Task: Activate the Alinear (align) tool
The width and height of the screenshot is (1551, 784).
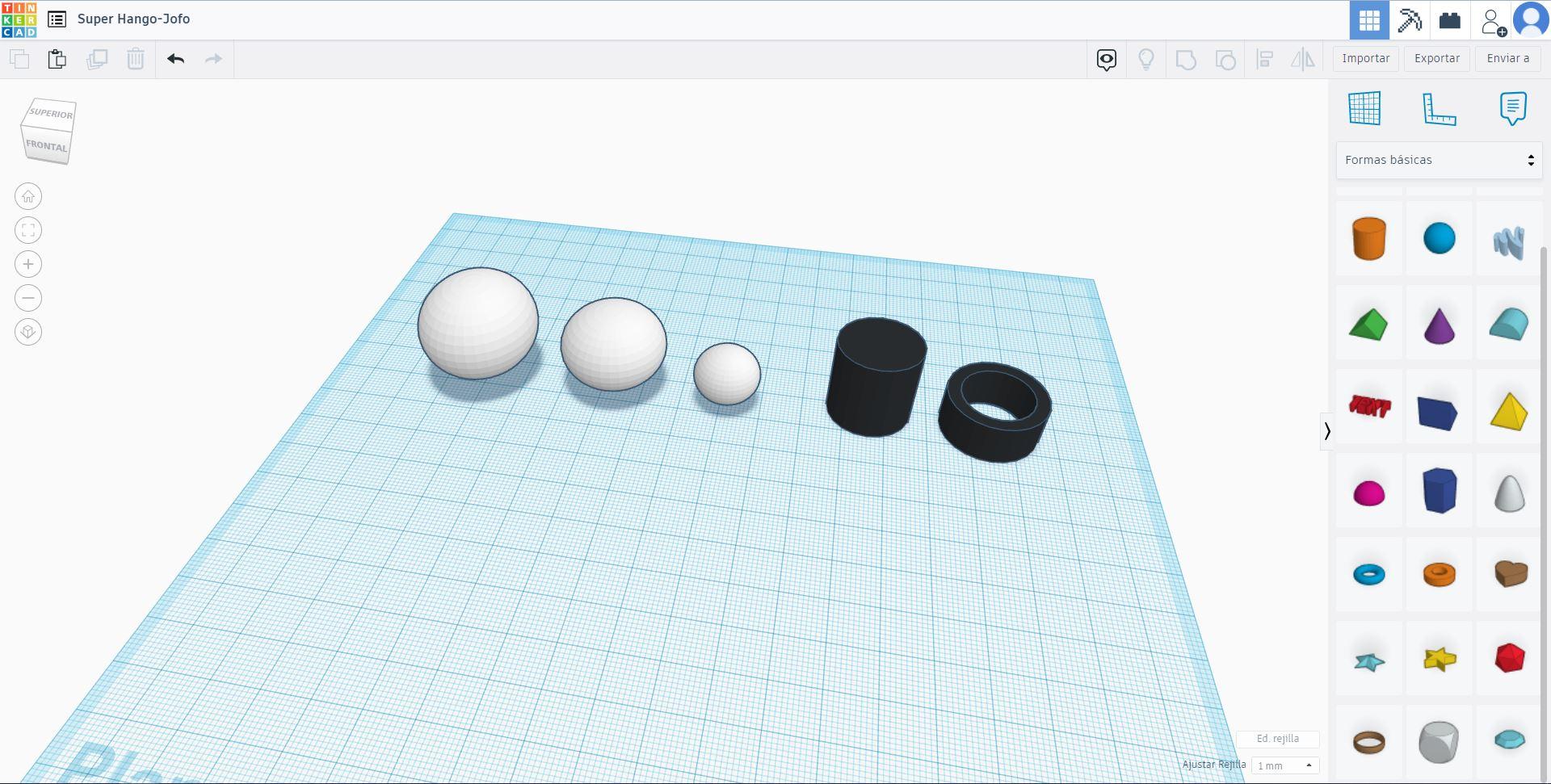Action: [1264, 59]
